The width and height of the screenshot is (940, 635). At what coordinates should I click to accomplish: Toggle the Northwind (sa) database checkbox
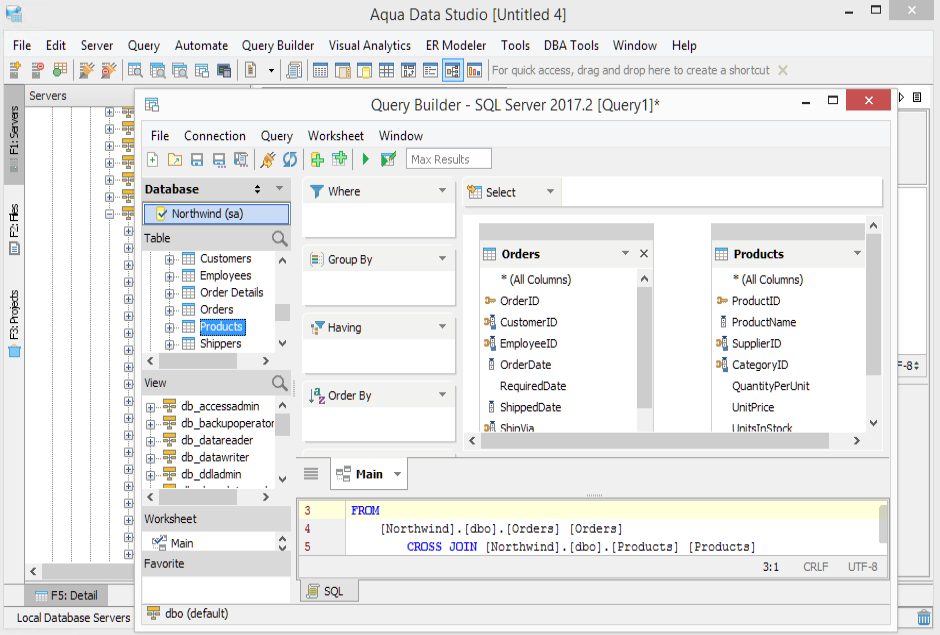click(162, 214)
